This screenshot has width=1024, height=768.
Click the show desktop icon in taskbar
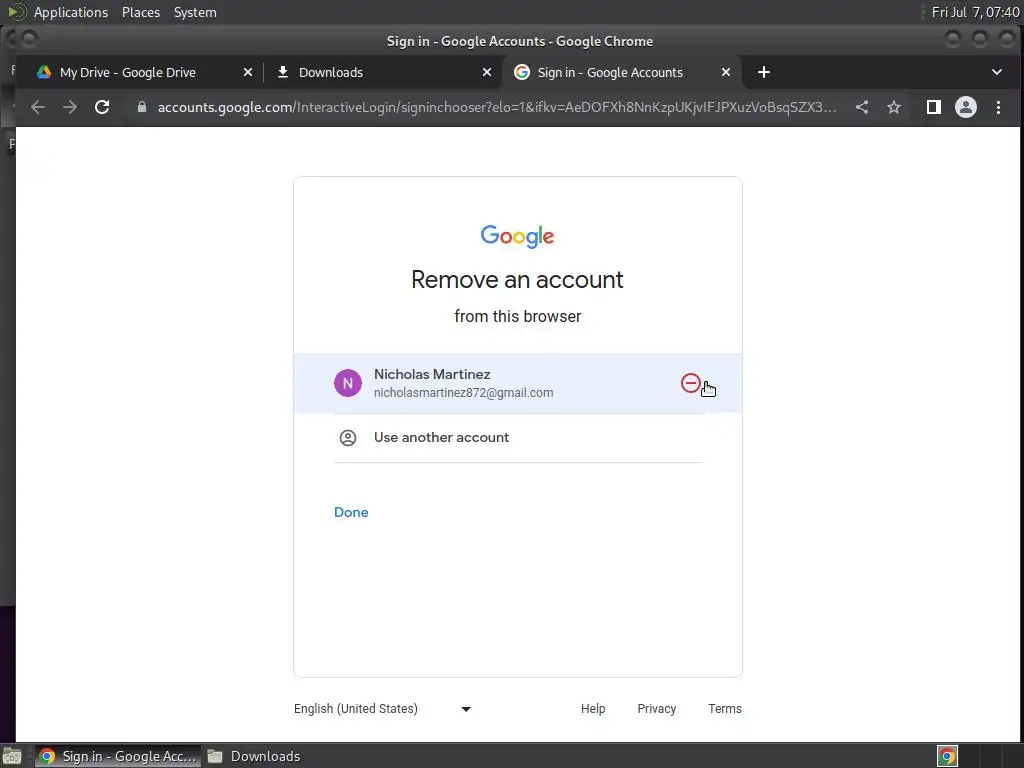(x=12, y=756)
